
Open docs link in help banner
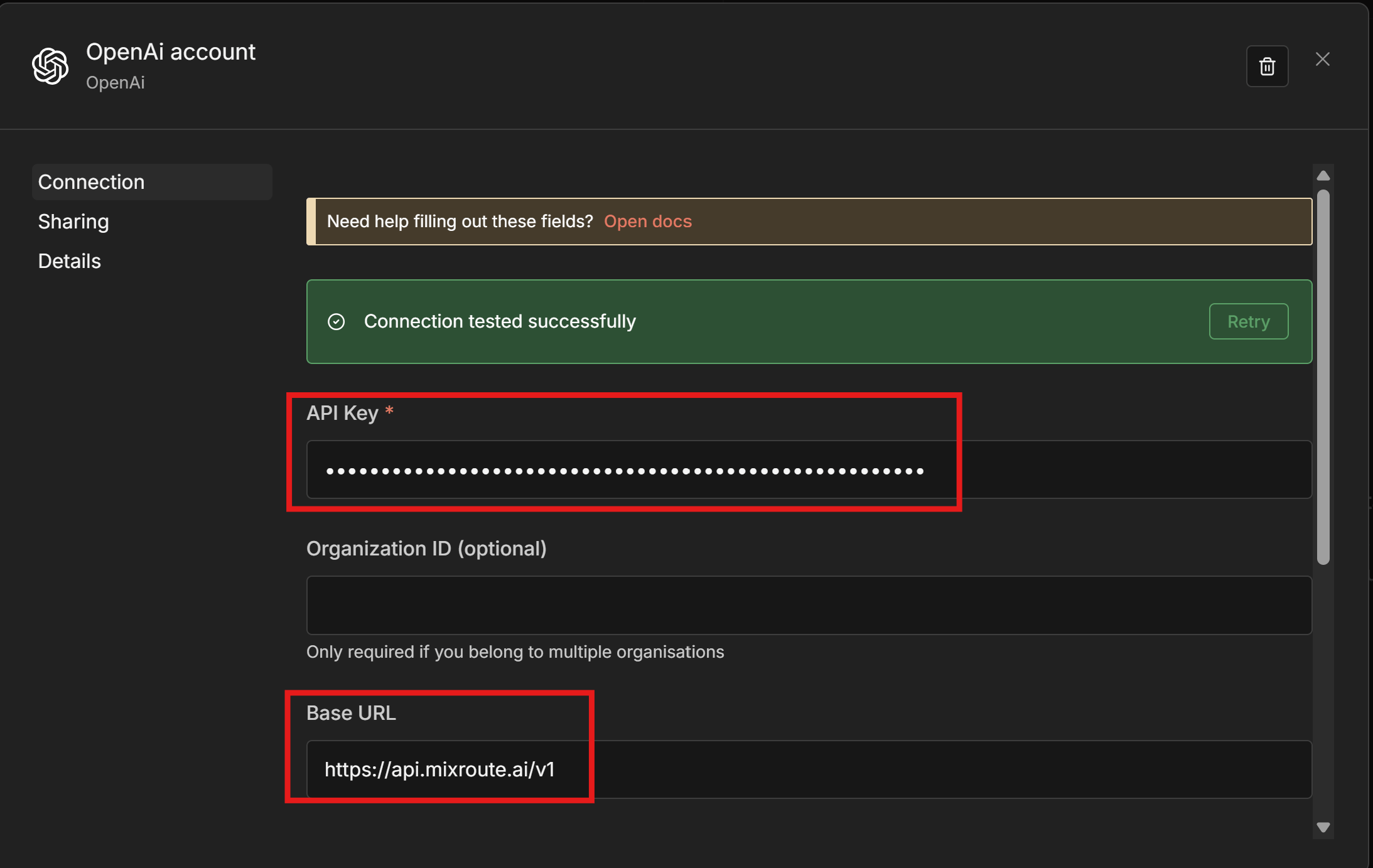click(x=648, y=222)
